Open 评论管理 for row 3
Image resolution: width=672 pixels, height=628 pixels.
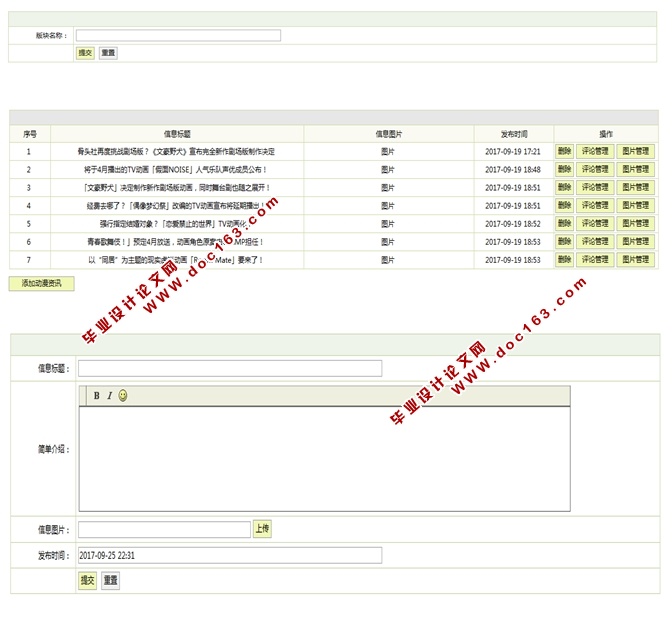[595, 187]
